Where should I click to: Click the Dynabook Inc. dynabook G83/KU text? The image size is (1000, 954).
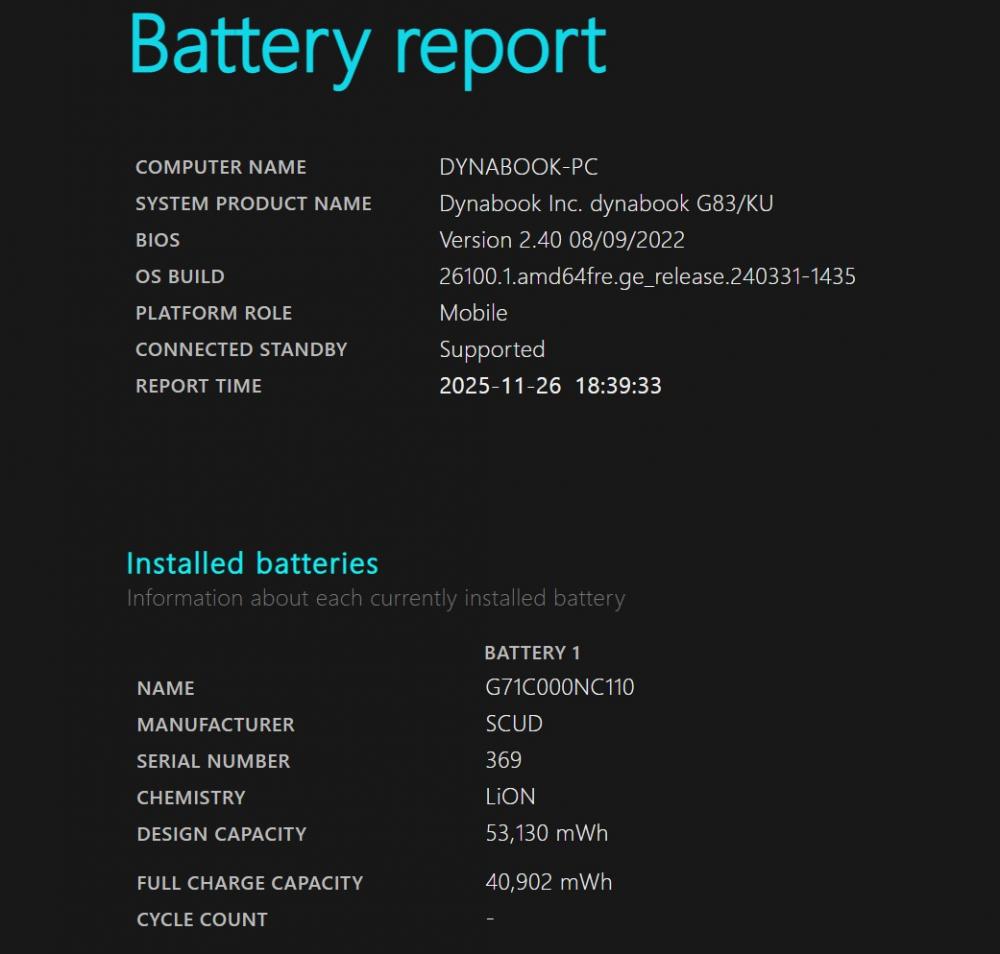pos(606,204)
